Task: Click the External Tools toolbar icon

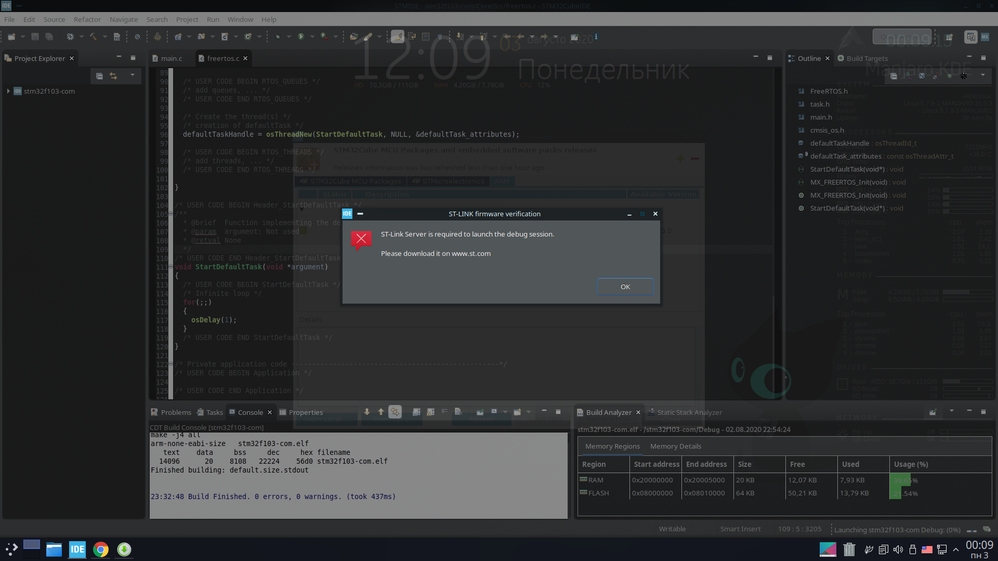Action: (325, 37)
